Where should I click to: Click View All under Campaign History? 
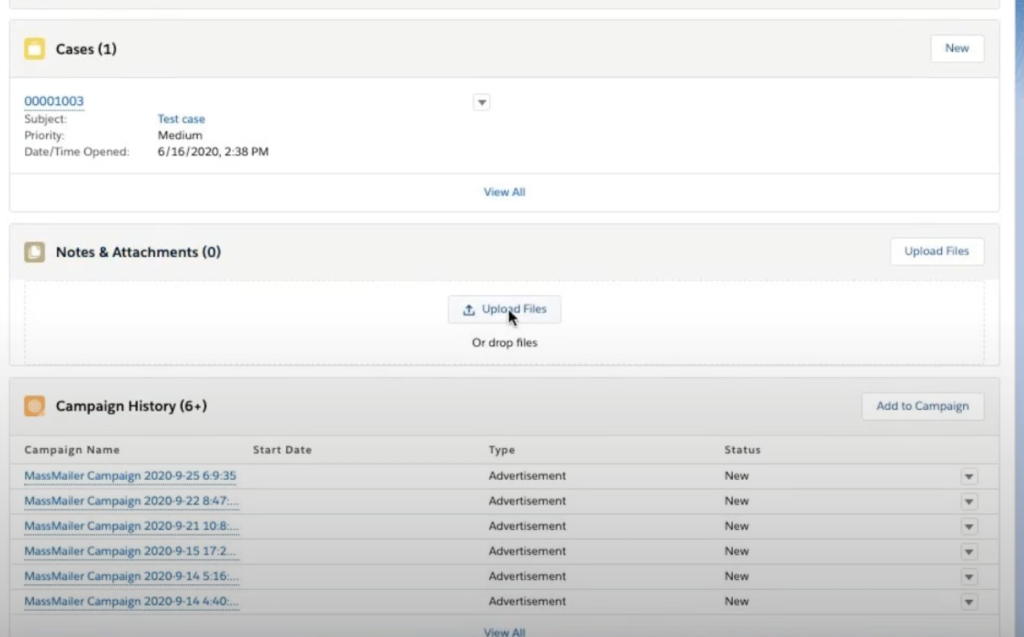pyautogui.click(x=504, y=632)
